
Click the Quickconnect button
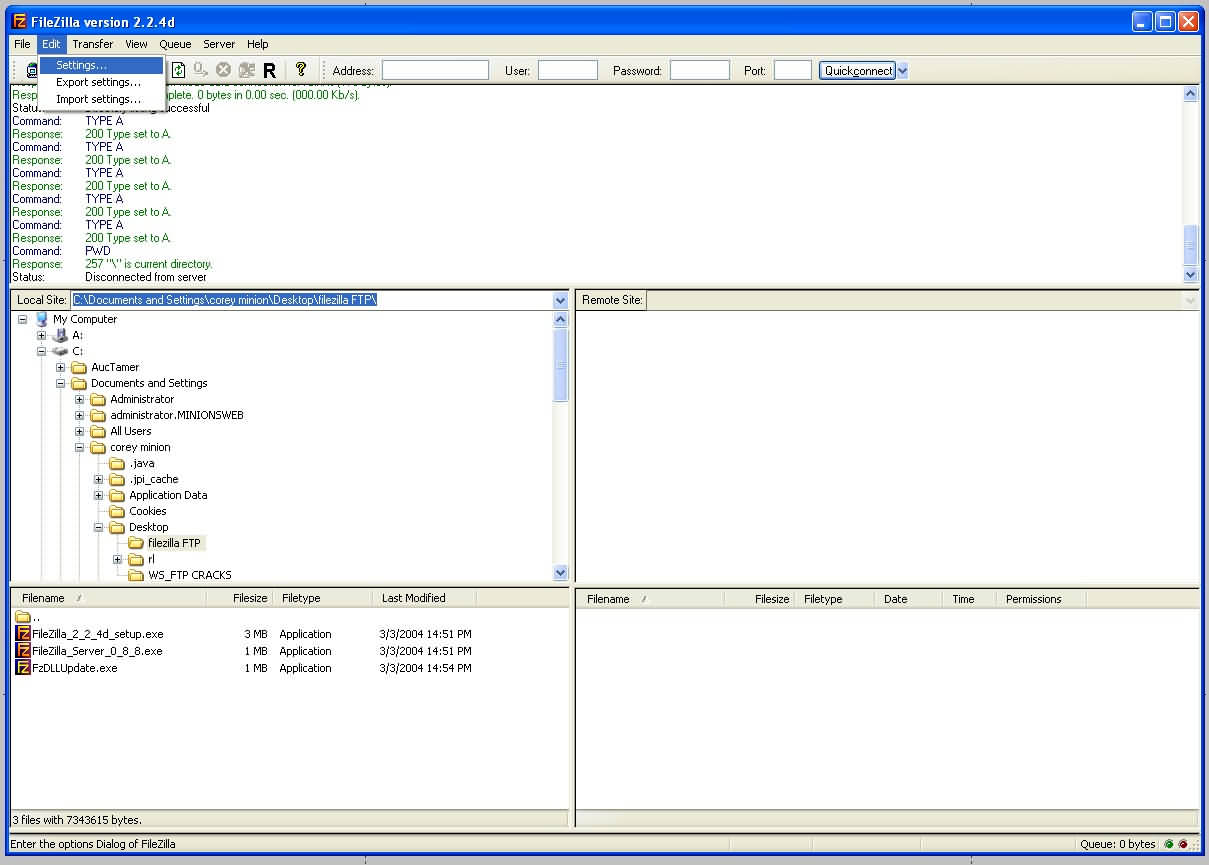[858, 70]
